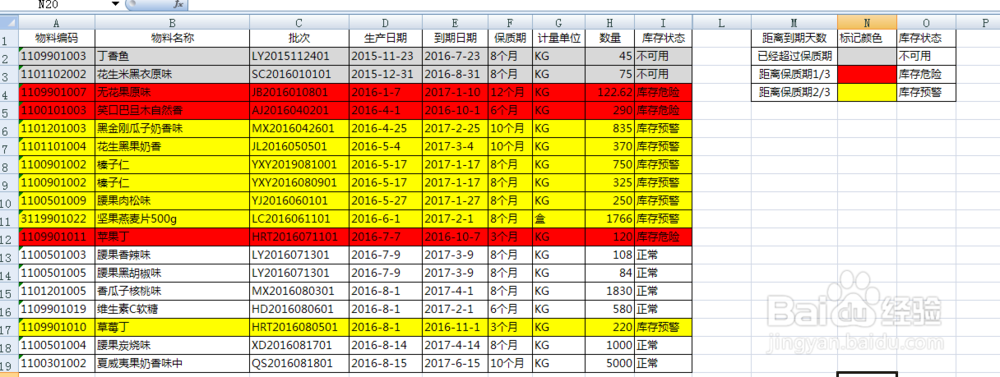Select column H header
Image resolution: width=1000 pixels, height=377 pixels.
[x=610, y=22]
